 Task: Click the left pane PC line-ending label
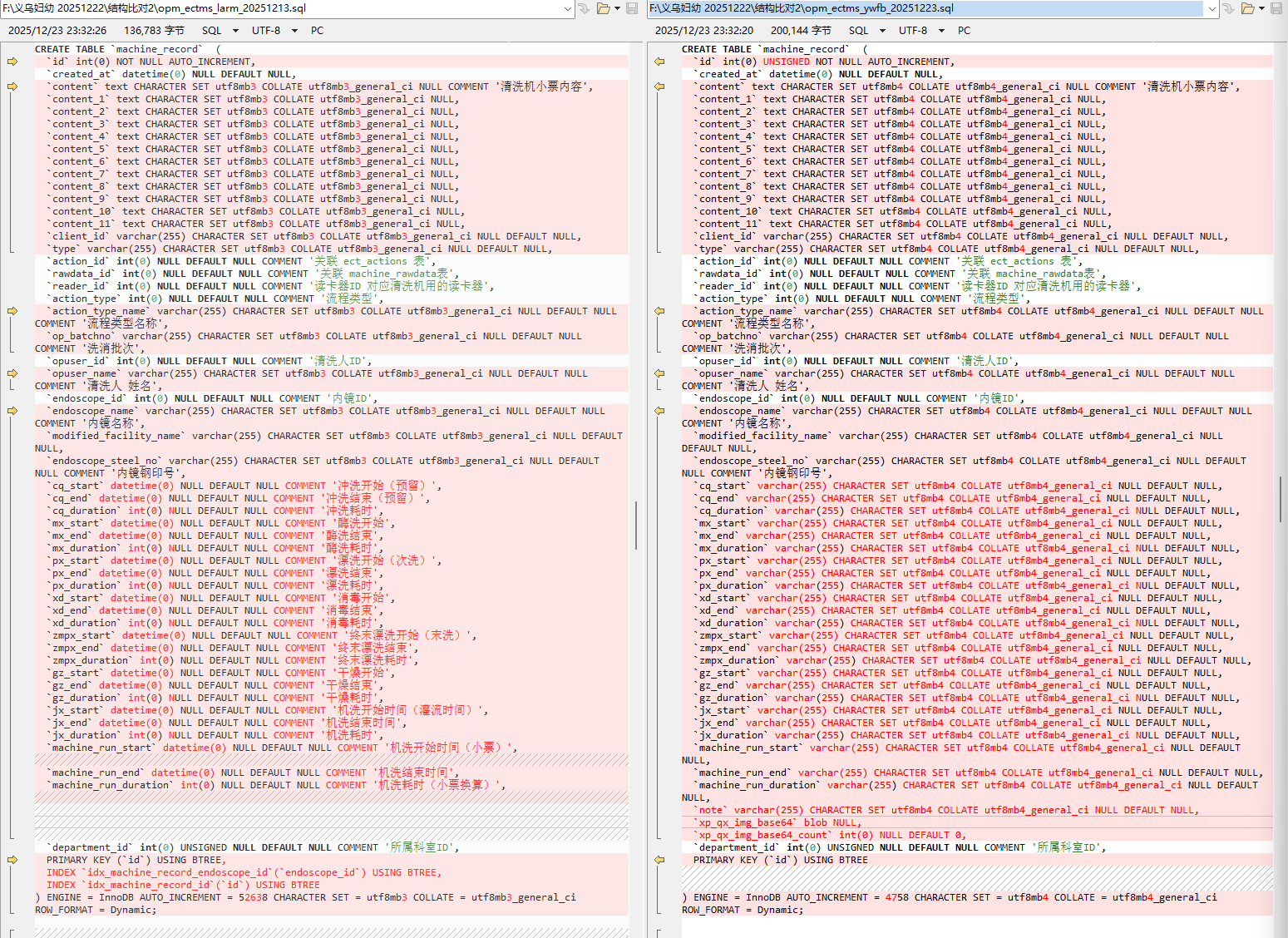point(317,31)
